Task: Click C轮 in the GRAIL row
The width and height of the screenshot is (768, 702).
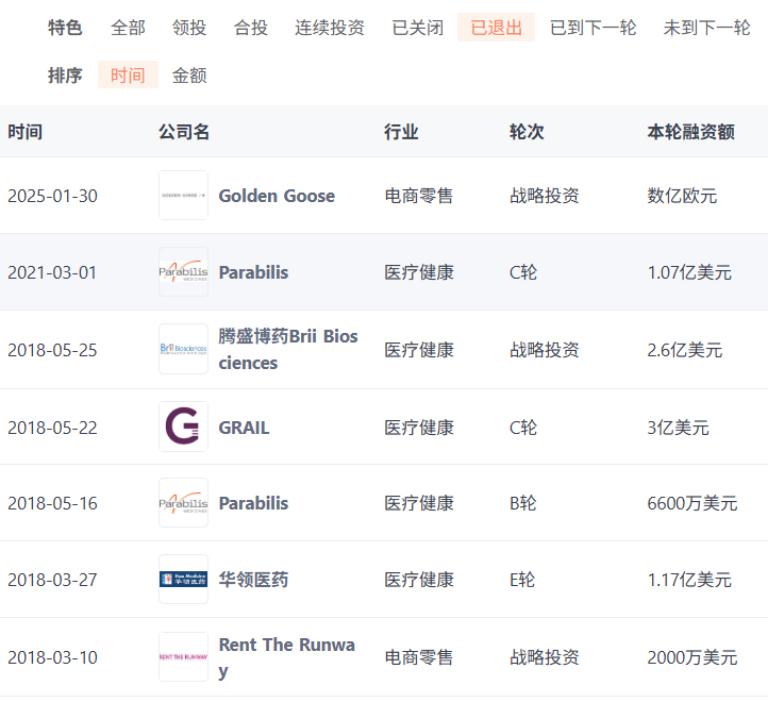Action: pos(523,428)
